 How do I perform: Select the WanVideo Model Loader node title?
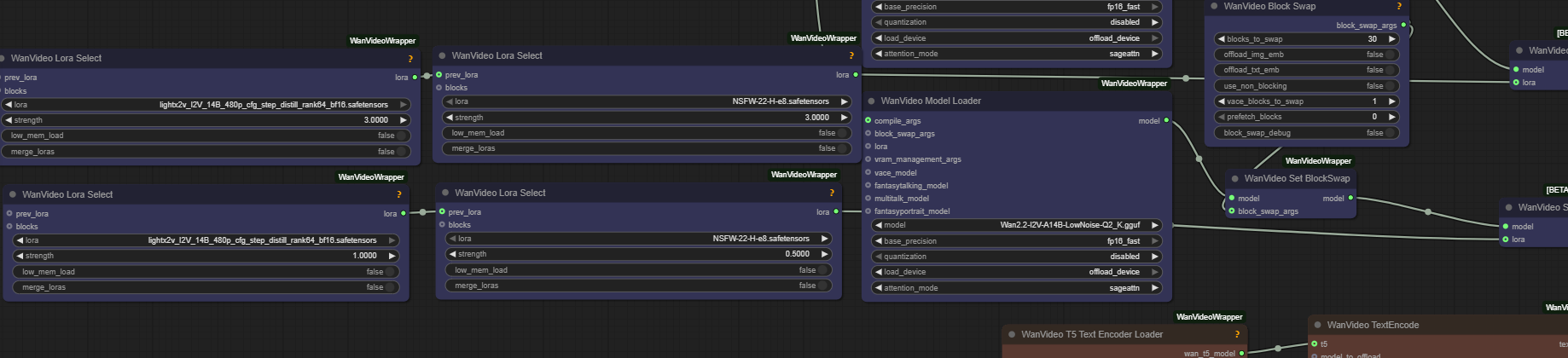931,101
